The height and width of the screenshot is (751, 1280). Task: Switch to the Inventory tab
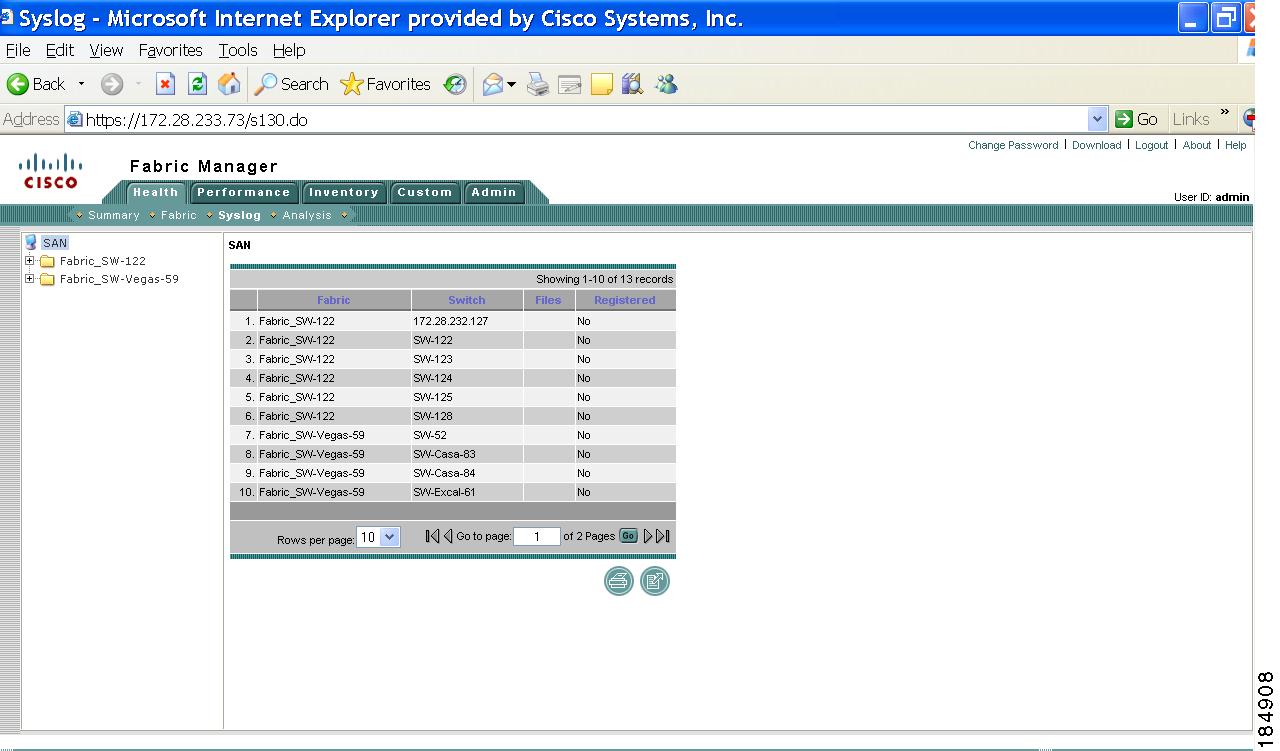(344, 193)
